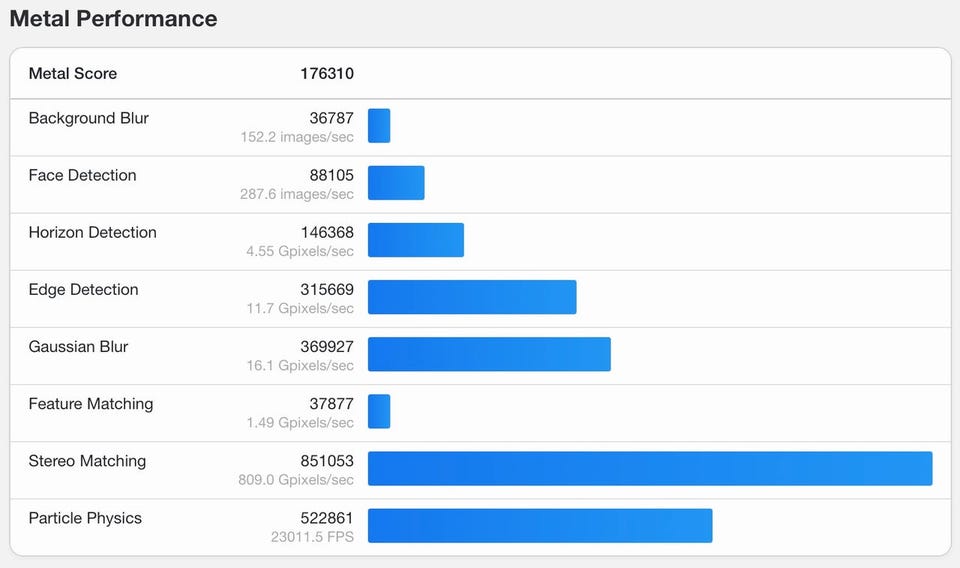Click the Metal Score value 176310
The width and height of the screenshot is (960, 568).
[x=327, y=73]
